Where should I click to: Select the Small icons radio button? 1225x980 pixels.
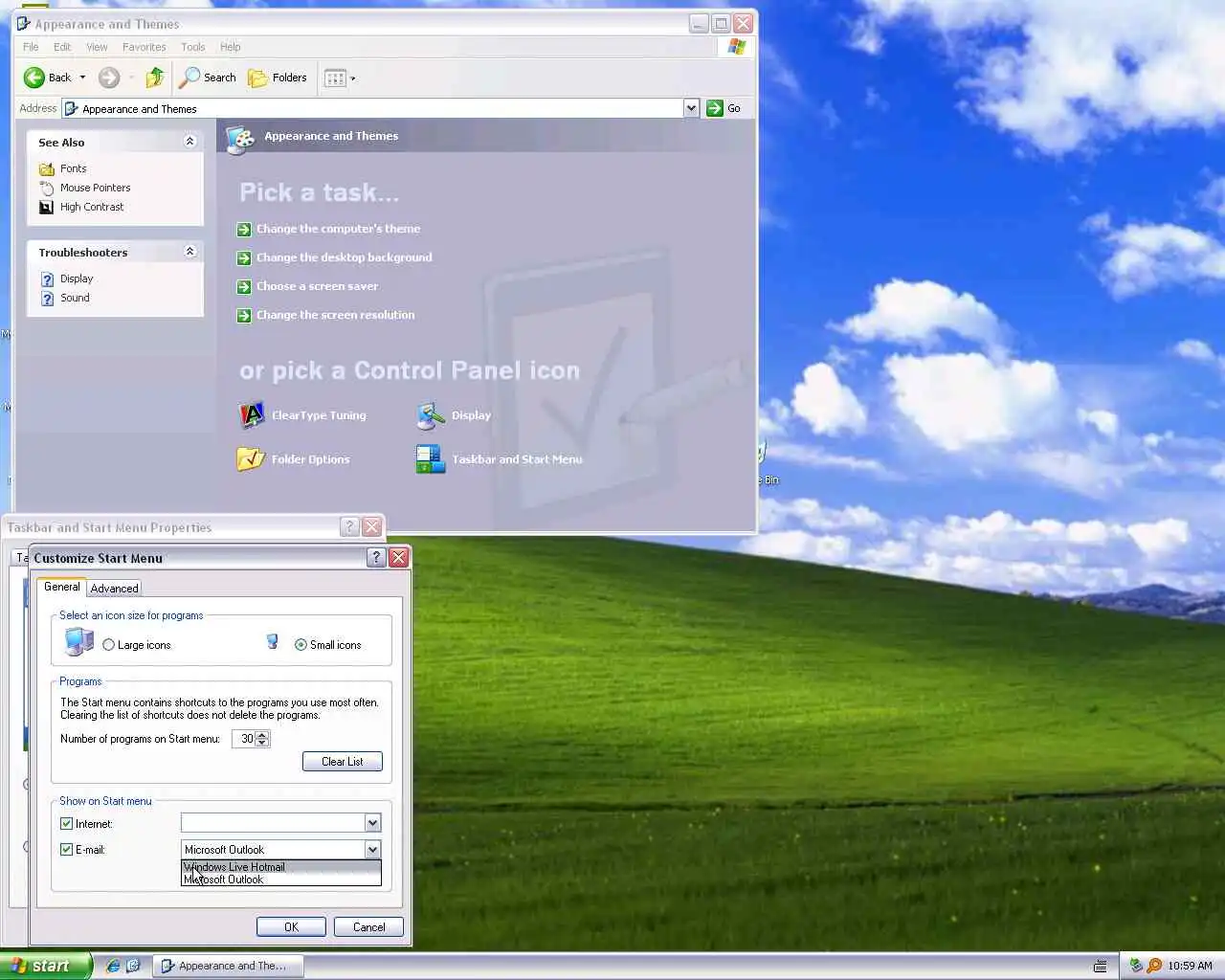point(301,645)
